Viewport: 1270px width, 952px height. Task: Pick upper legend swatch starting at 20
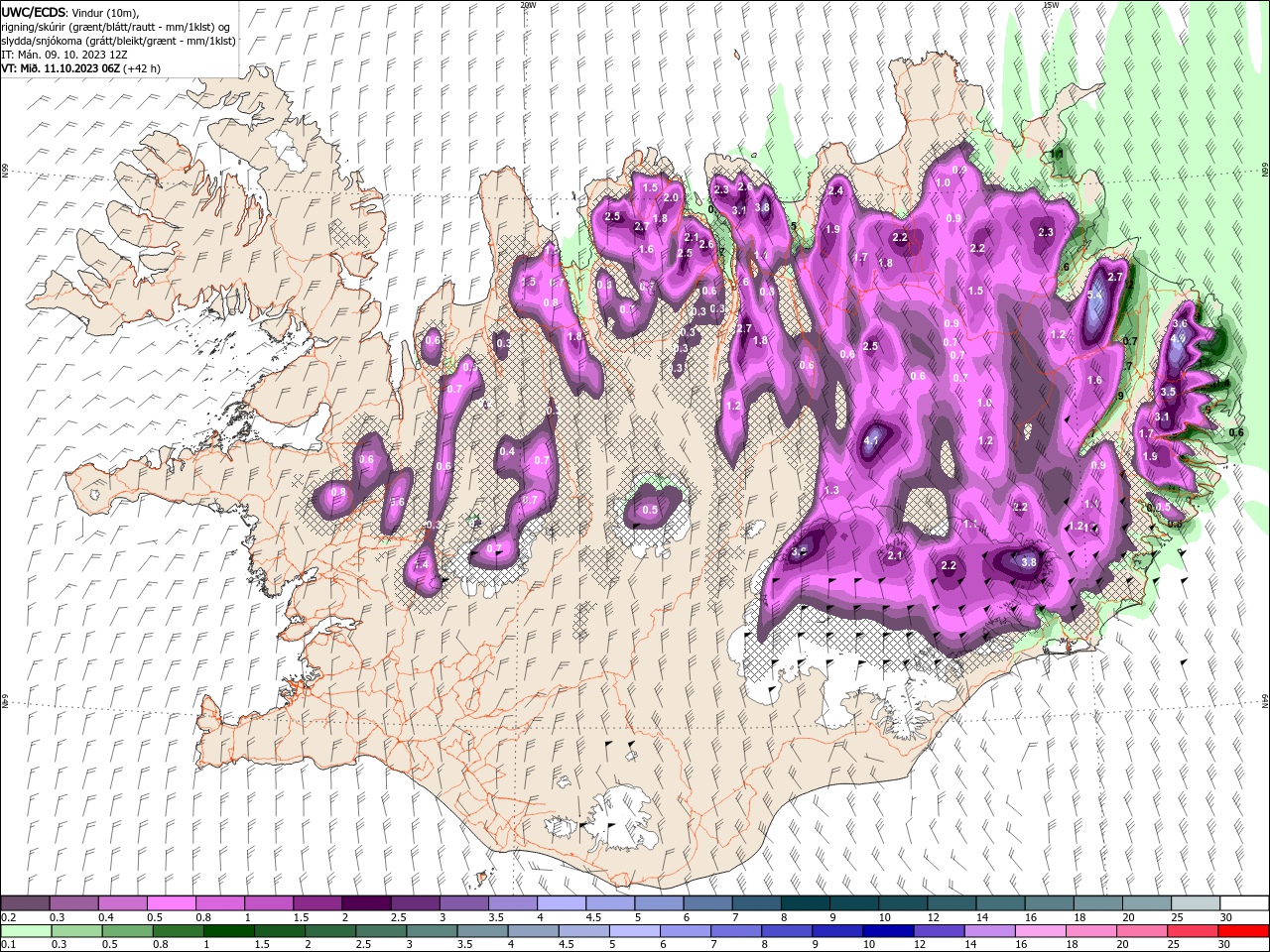(1146, 903)
